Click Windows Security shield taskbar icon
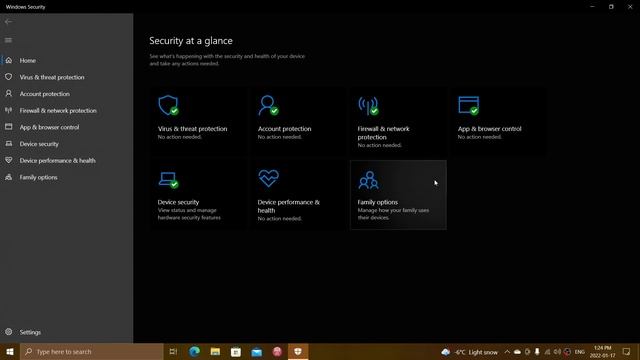This screenshot has height=360, width=640. tap(298, 351)
